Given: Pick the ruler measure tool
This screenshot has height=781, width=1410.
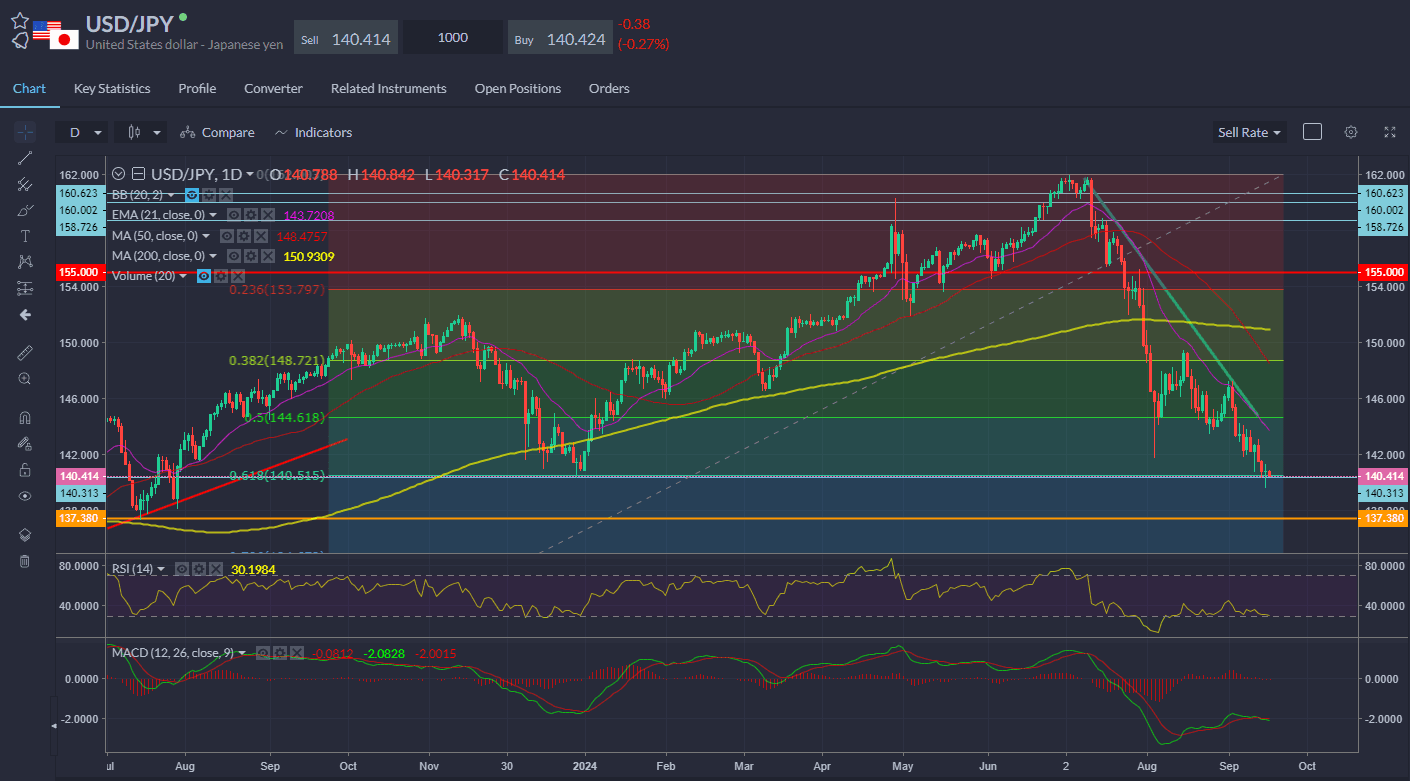Looking at the screenshot, I should 25,353.
